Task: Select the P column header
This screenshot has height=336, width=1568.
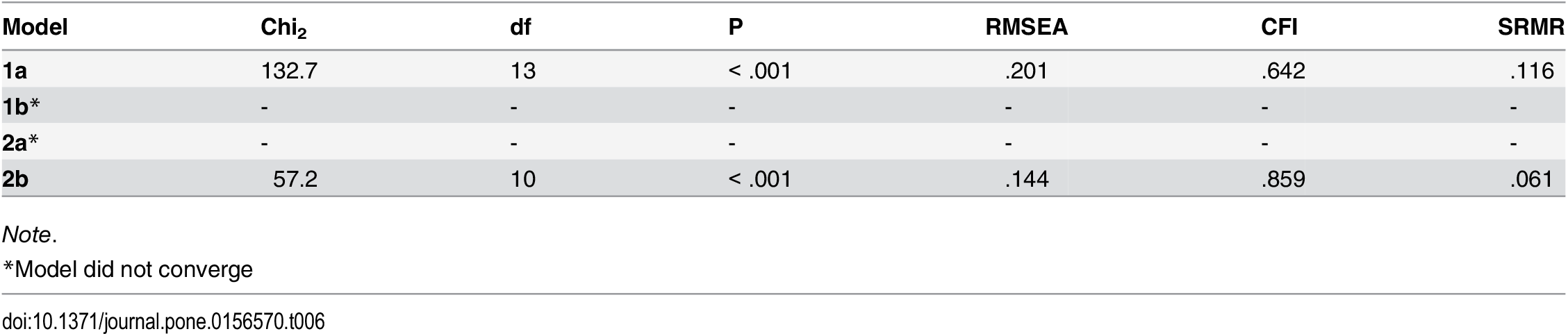Action: 736,27
